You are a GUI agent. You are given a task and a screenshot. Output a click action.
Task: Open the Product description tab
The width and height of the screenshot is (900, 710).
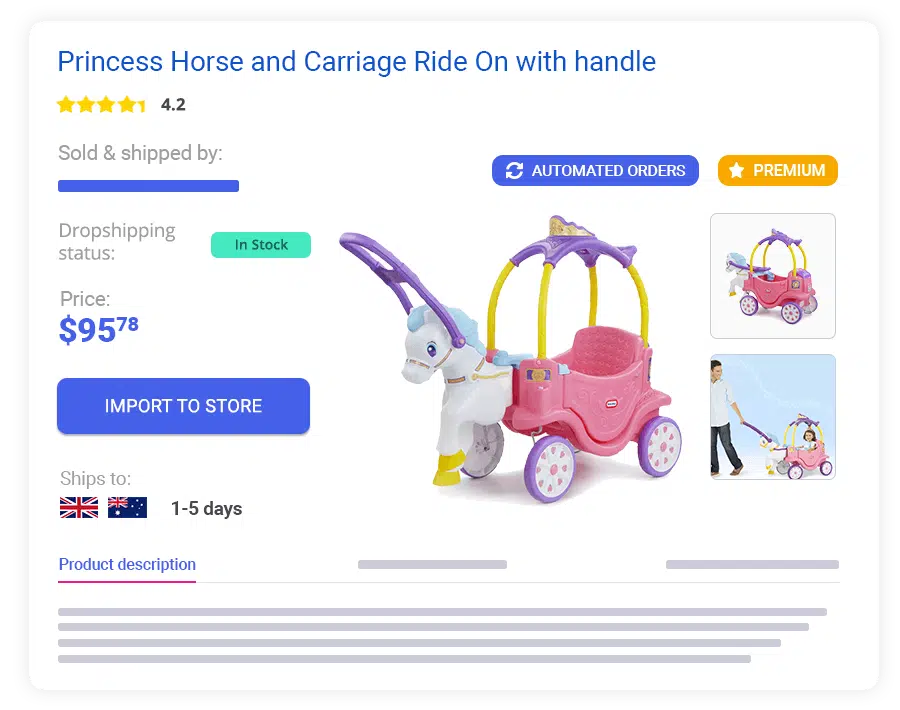[127, 564]
